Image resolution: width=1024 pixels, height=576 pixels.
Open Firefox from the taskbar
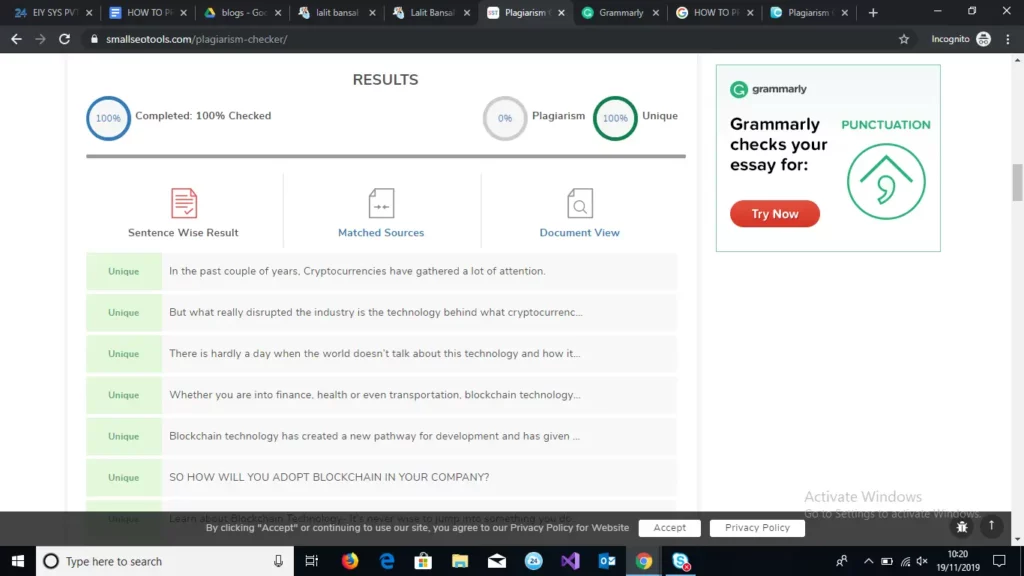pyautogui.click(x=350, y=561)
